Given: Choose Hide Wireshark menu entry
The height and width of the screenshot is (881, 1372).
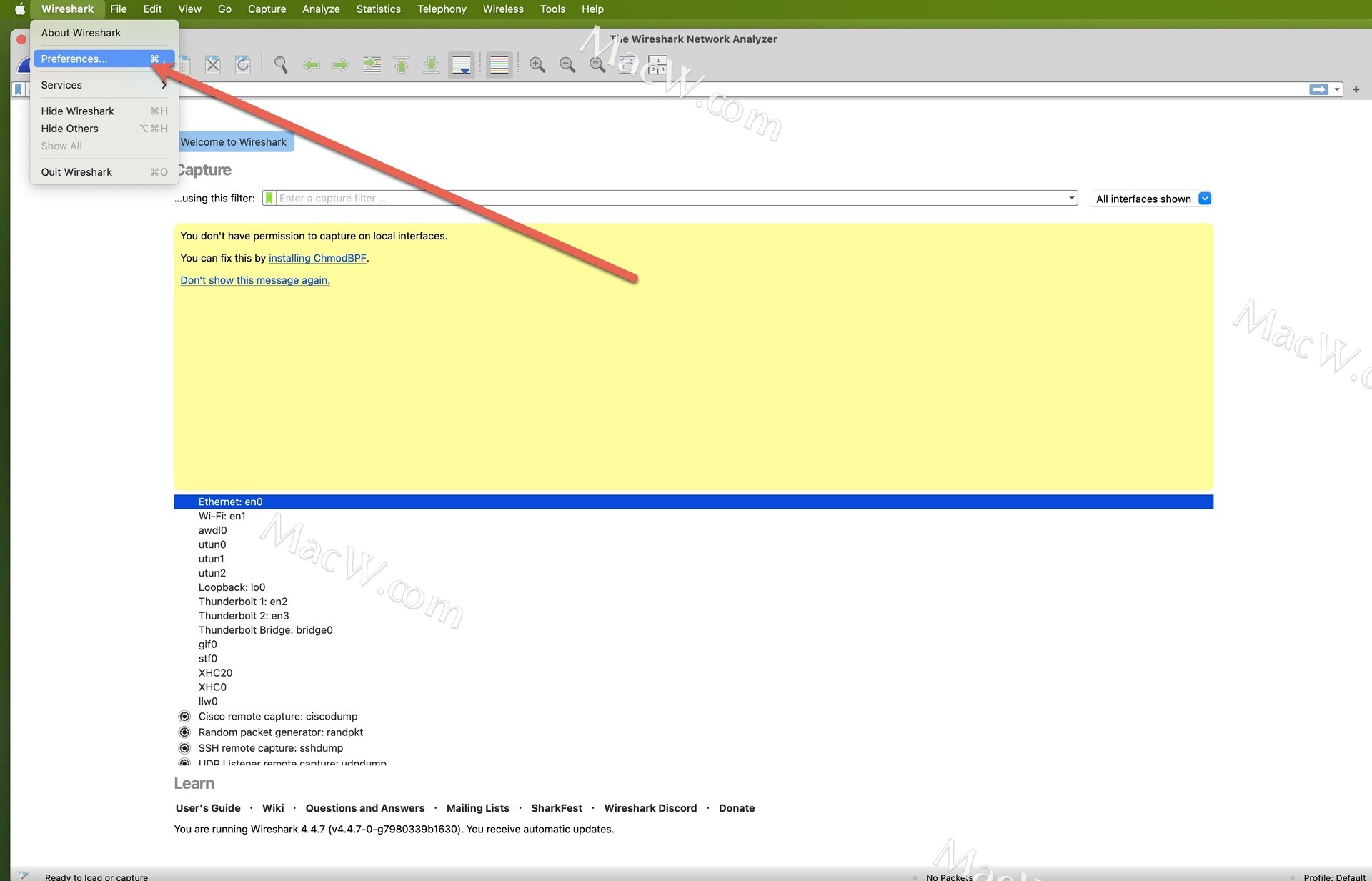Looking at the screenshot, I should [104, 111].
